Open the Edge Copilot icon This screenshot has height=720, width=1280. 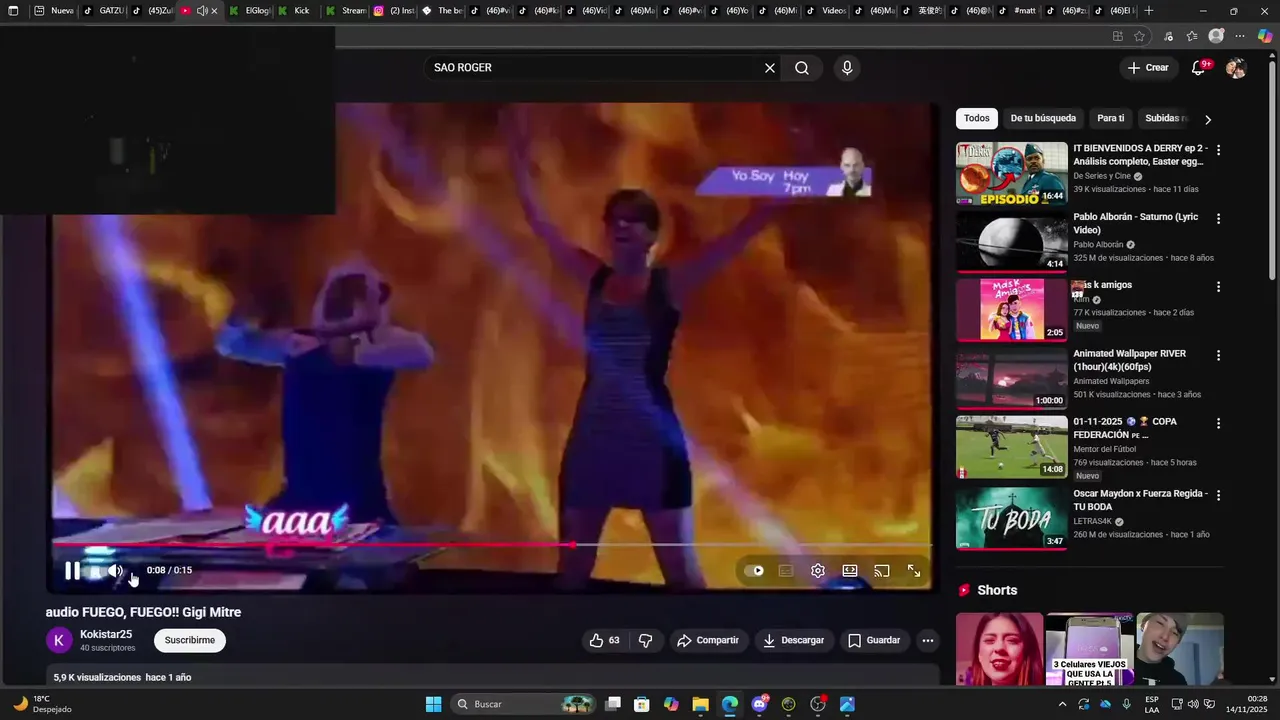coord(1265,36)
